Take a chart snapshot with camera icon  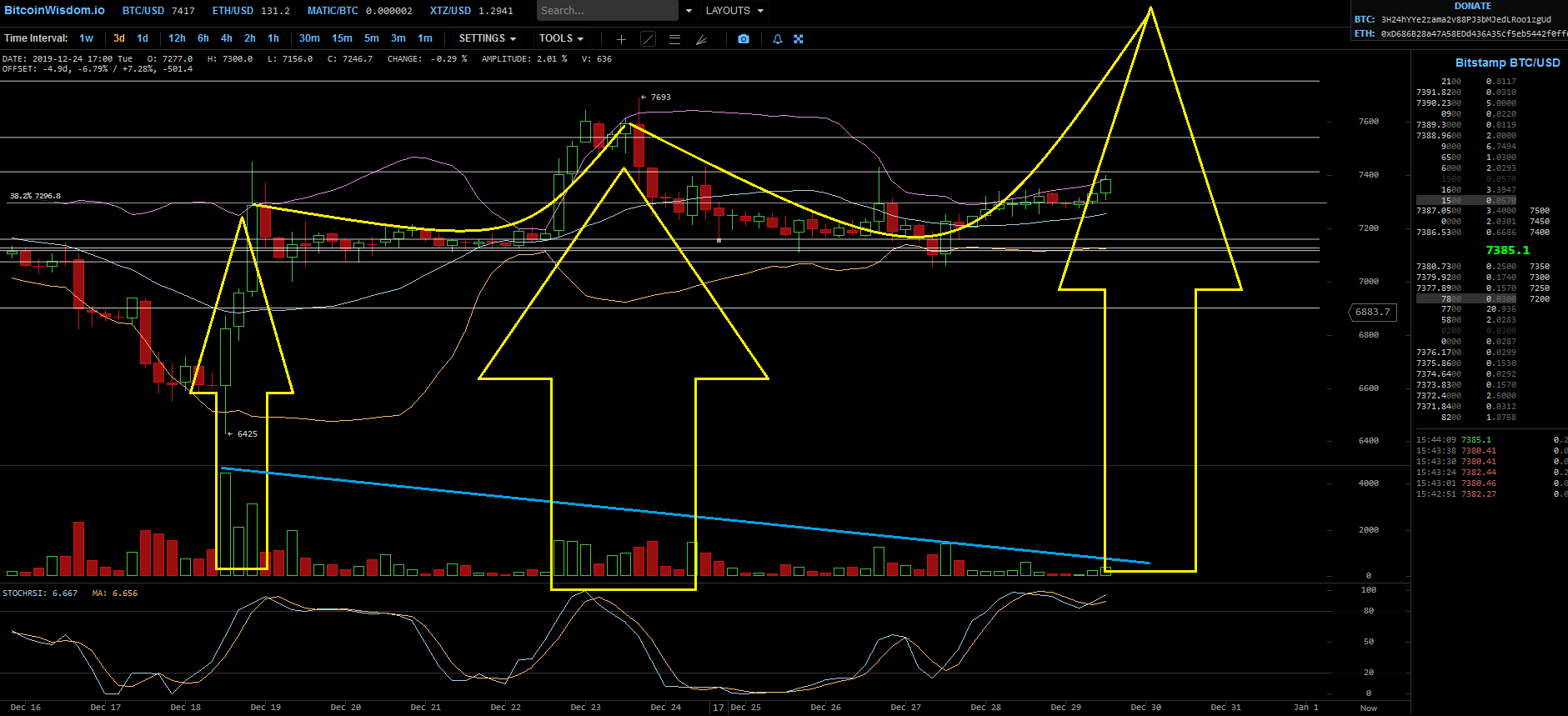744,39
